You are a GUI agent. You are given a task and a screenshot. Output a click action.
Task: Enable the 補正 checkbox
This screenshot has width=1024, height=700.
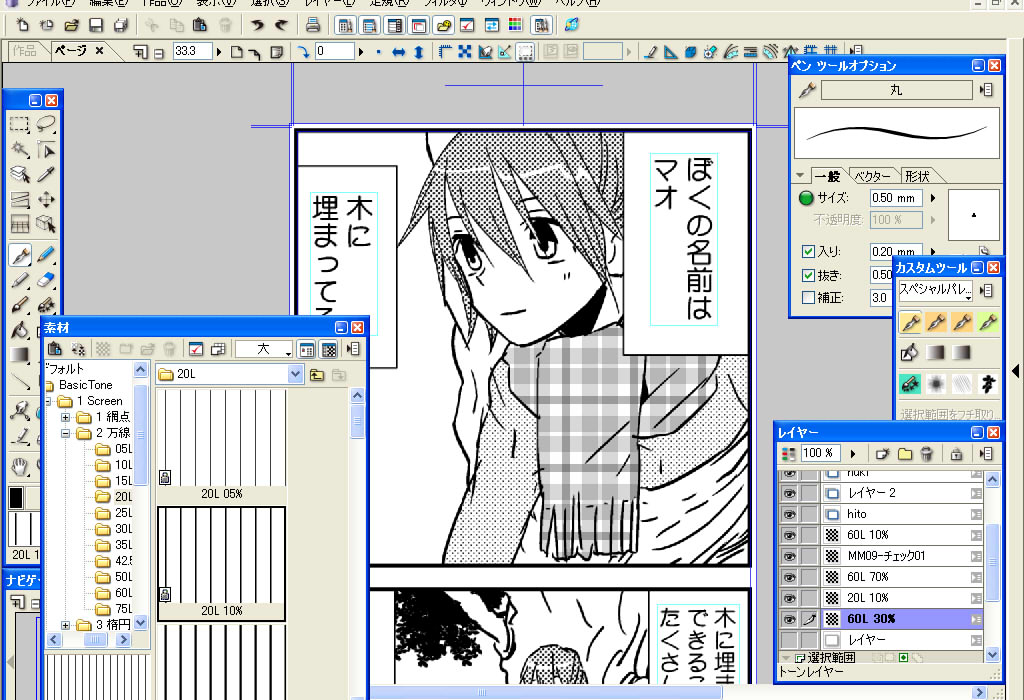[x=808, y=297]
